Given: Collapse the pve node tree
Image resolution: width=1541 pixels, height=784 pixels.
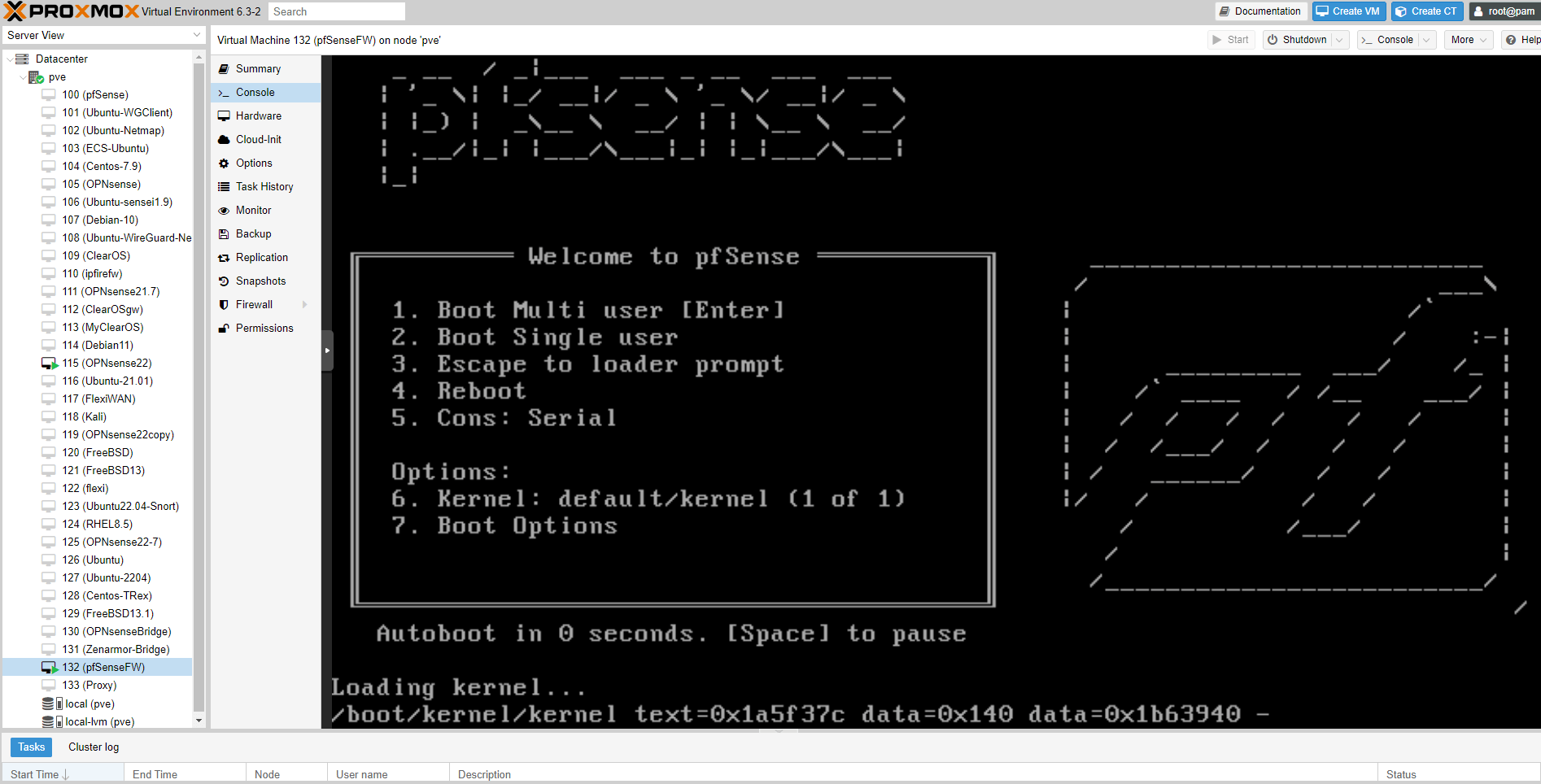Looking at the screenshot, I should pos(22,77).
